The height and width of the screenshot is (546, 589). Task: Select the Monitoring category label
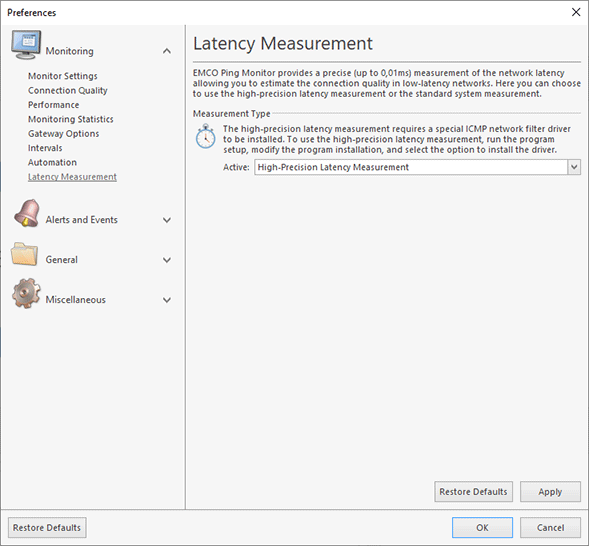tap(69, 51)
